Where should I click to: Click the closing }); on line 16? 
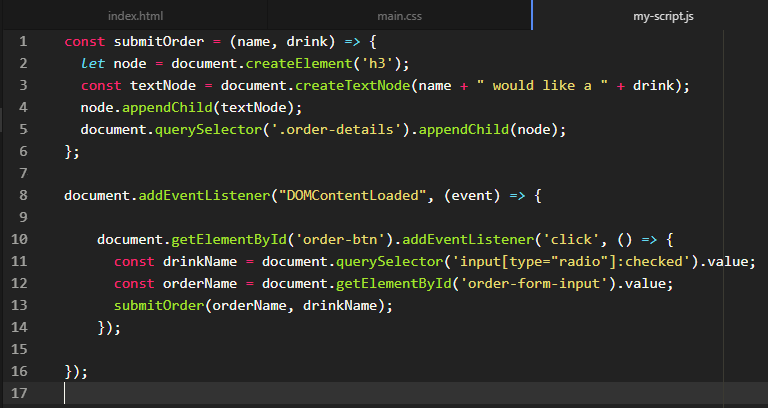click(76, 371)
